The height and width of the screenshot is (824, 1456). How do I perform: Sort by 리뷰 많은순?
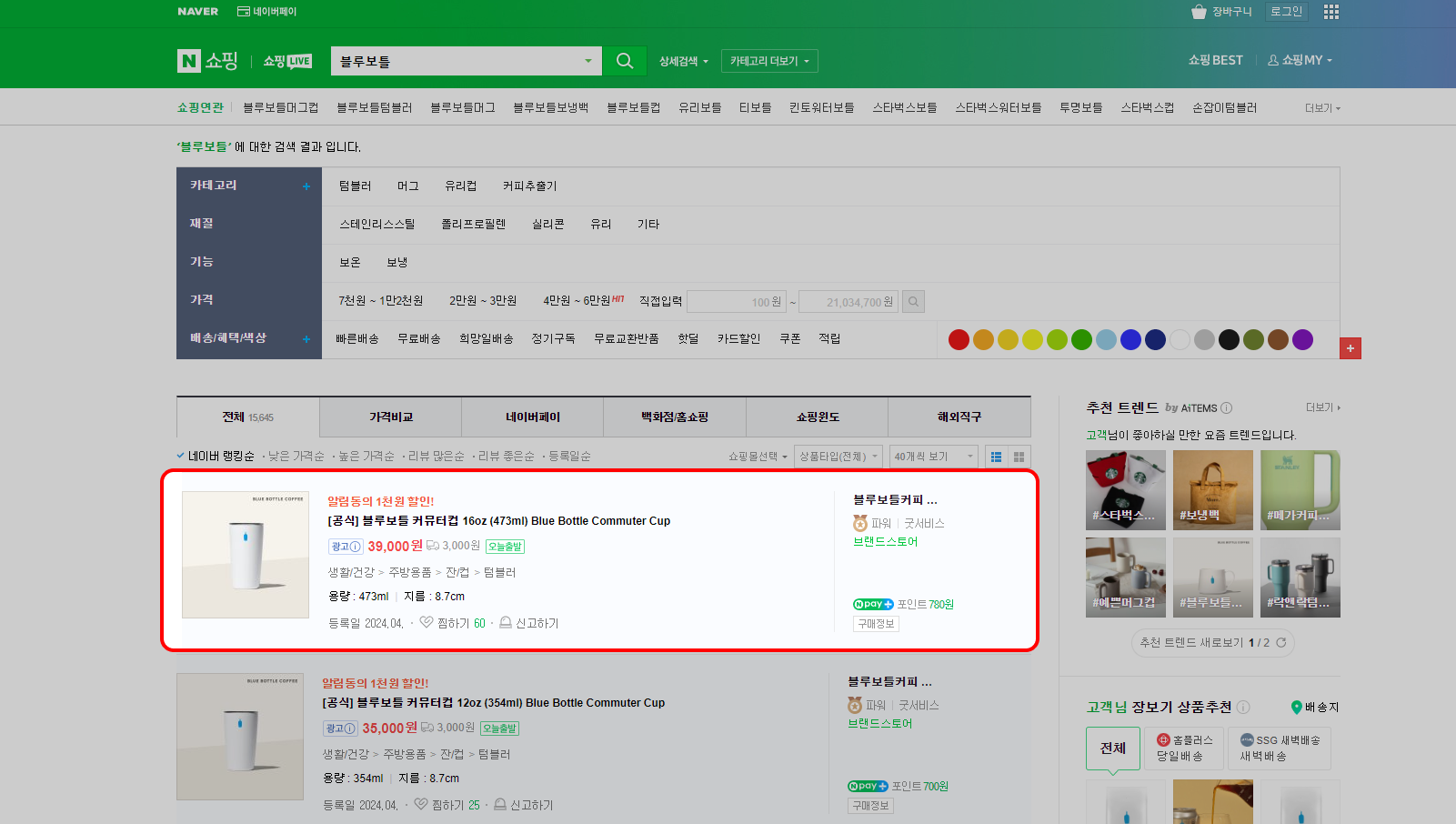(x=436, y=457)
